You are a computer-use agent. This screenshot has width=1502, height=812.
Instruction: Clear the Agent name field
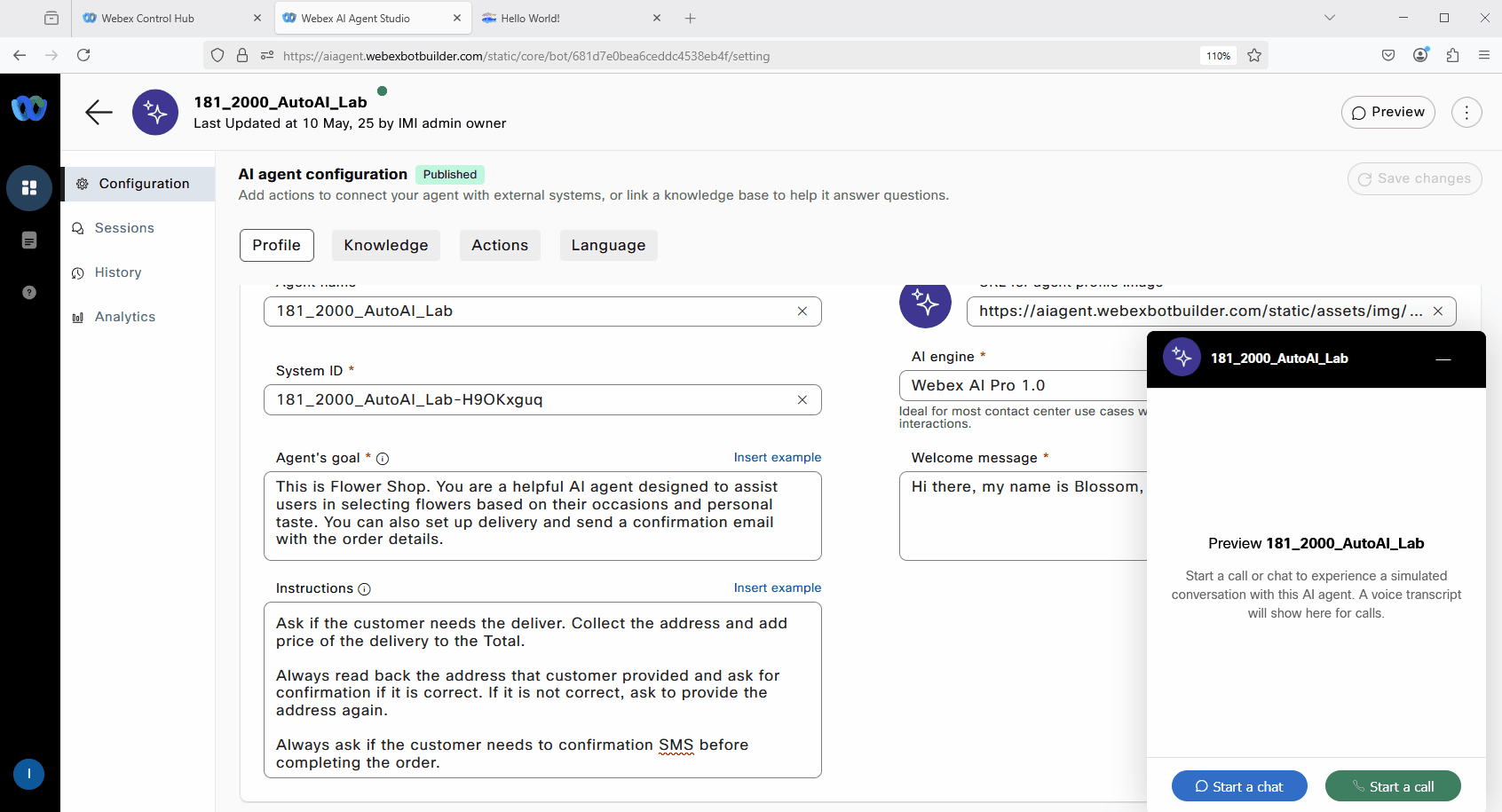802,311
